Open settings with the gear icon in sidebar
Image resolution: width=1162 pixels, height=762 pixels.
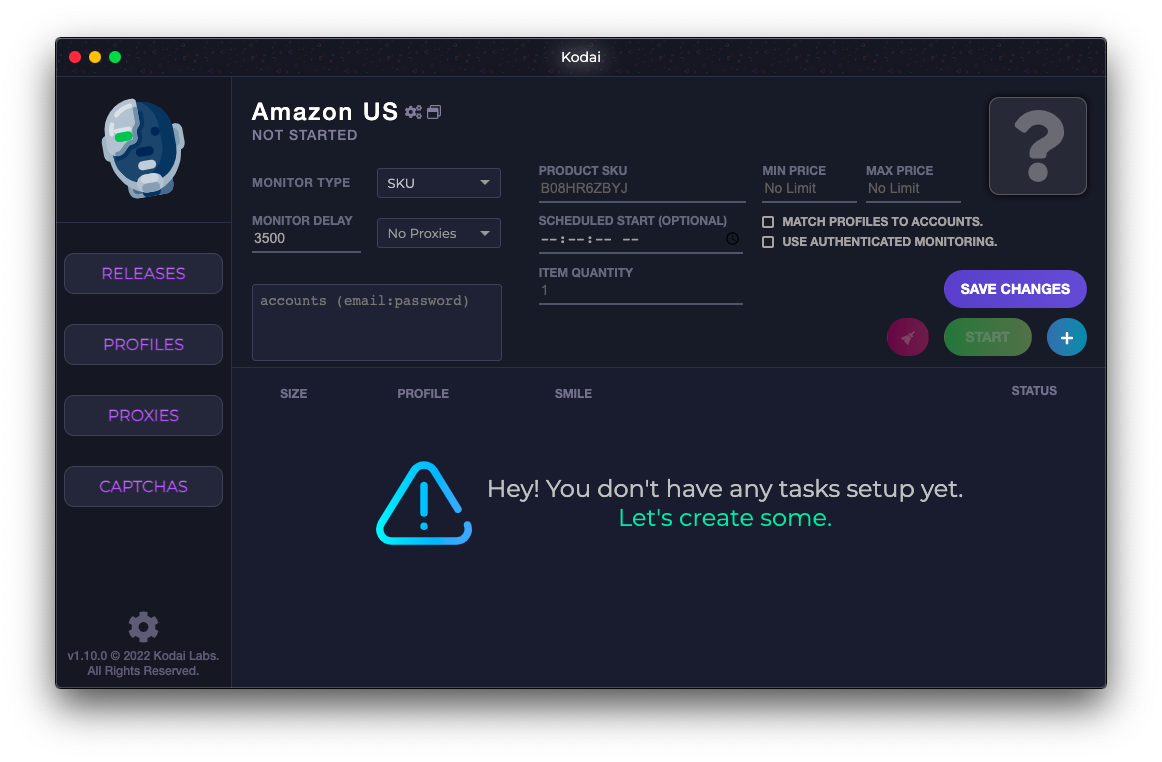[143, 627]
